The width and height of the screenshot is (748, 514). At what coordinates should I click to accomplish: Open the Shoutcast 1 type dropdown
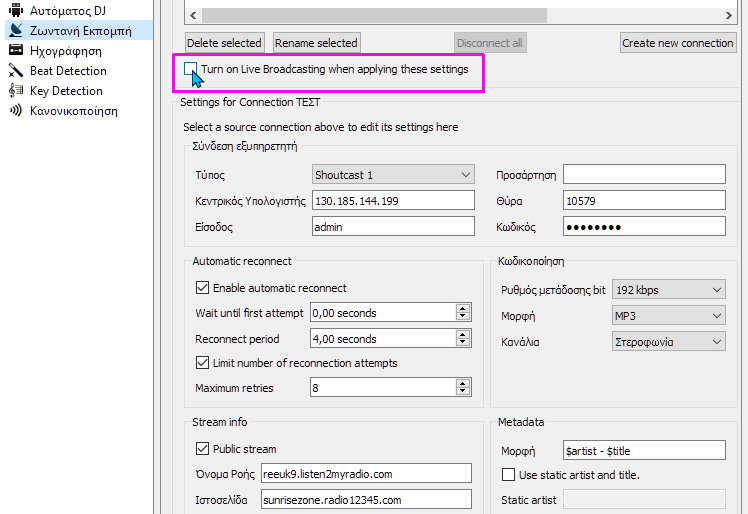tap(393, 175)
